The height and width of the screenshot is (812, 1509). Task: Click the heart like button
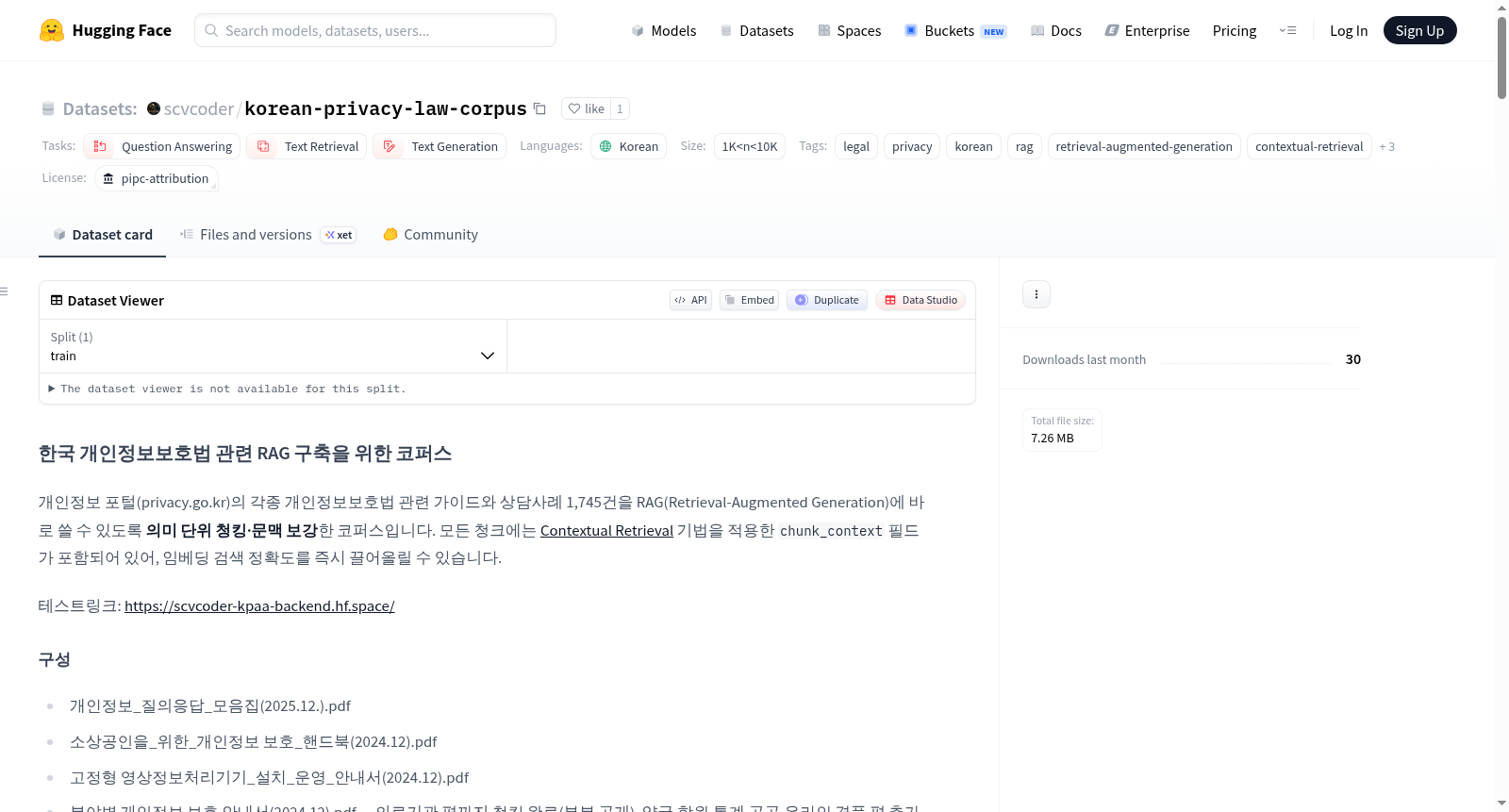pos(586,108)
